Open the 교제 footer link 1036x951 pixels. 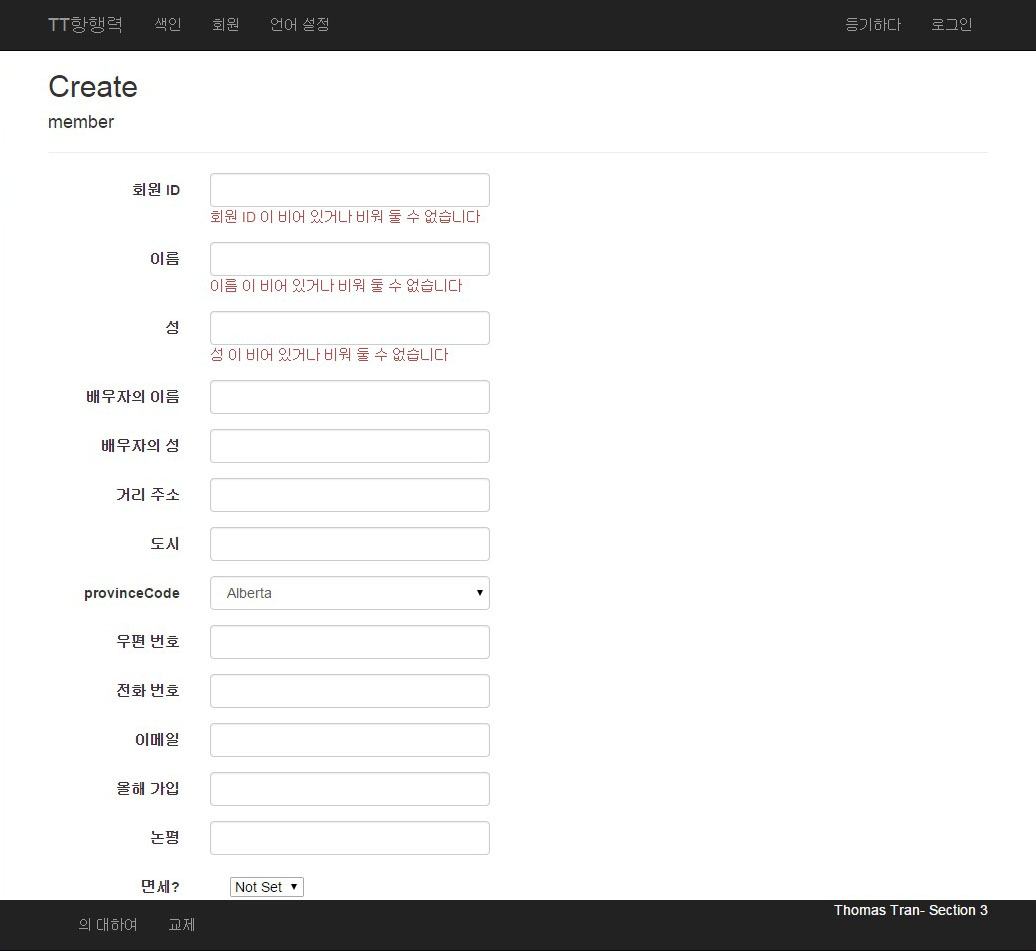point(182,925)
